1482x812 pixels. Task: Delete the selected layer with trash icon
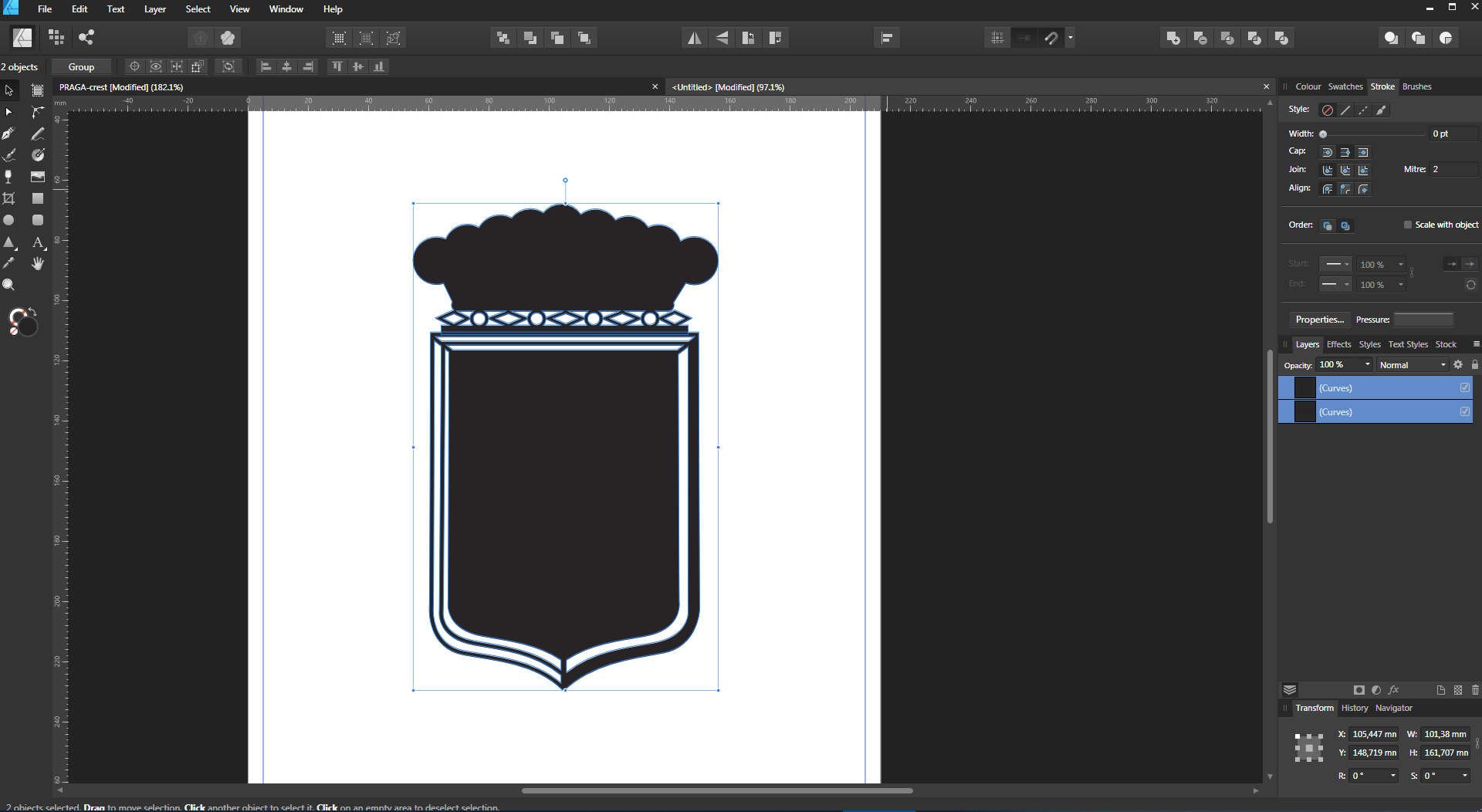click(x=1475, y=690)
